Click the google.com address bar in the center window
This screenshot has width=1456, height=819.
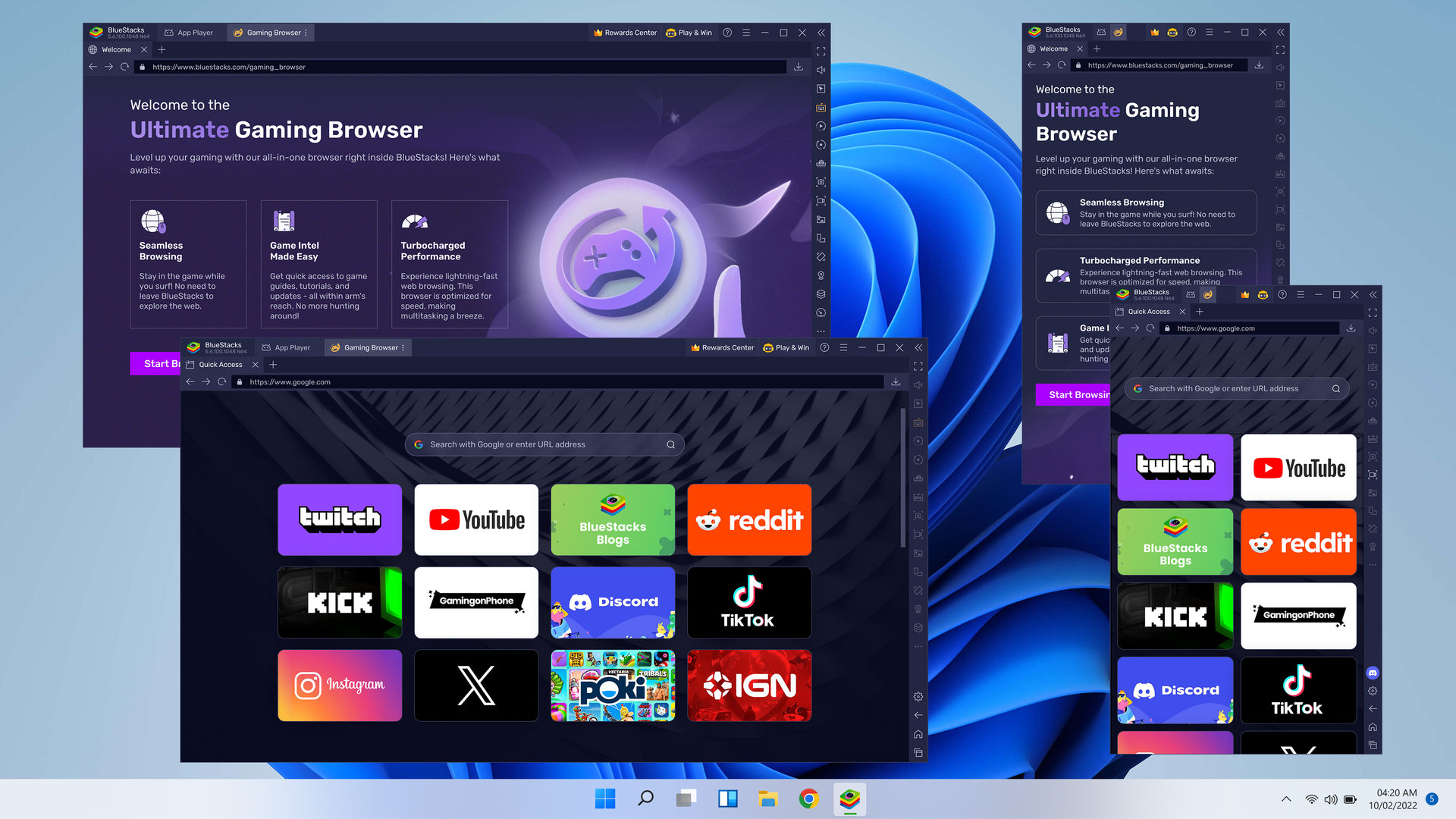coord(558,381)
